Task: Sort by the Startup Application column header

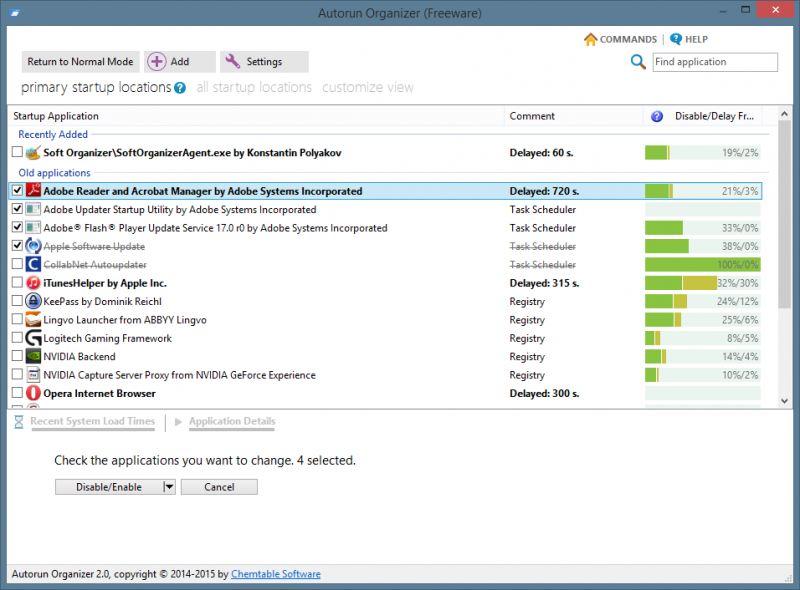Action: (256, 116)
